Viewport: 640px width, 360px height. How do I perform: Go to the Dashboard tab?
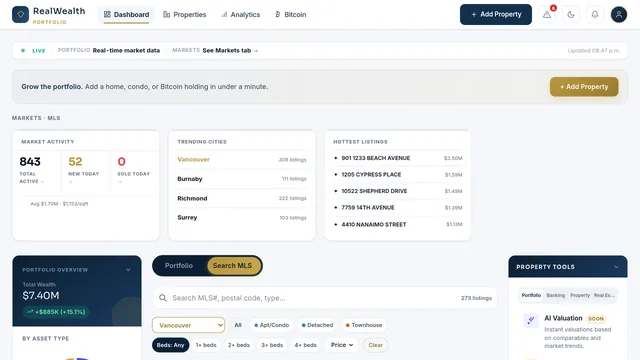point(126,15)
